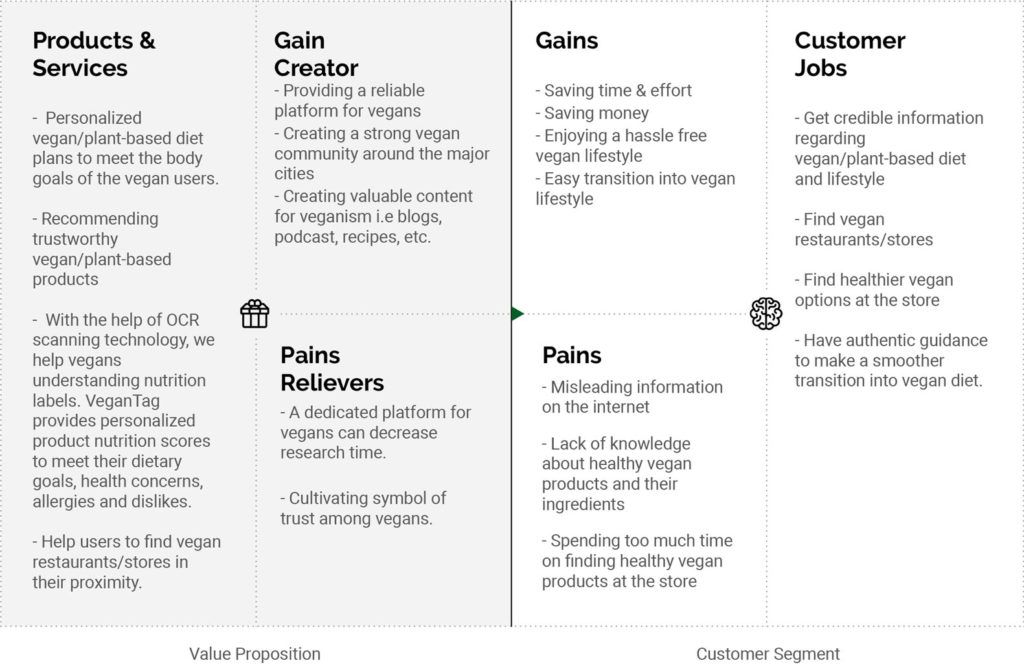
Task: Click the Customer Jobs heading
Action: tap(849, 54)
